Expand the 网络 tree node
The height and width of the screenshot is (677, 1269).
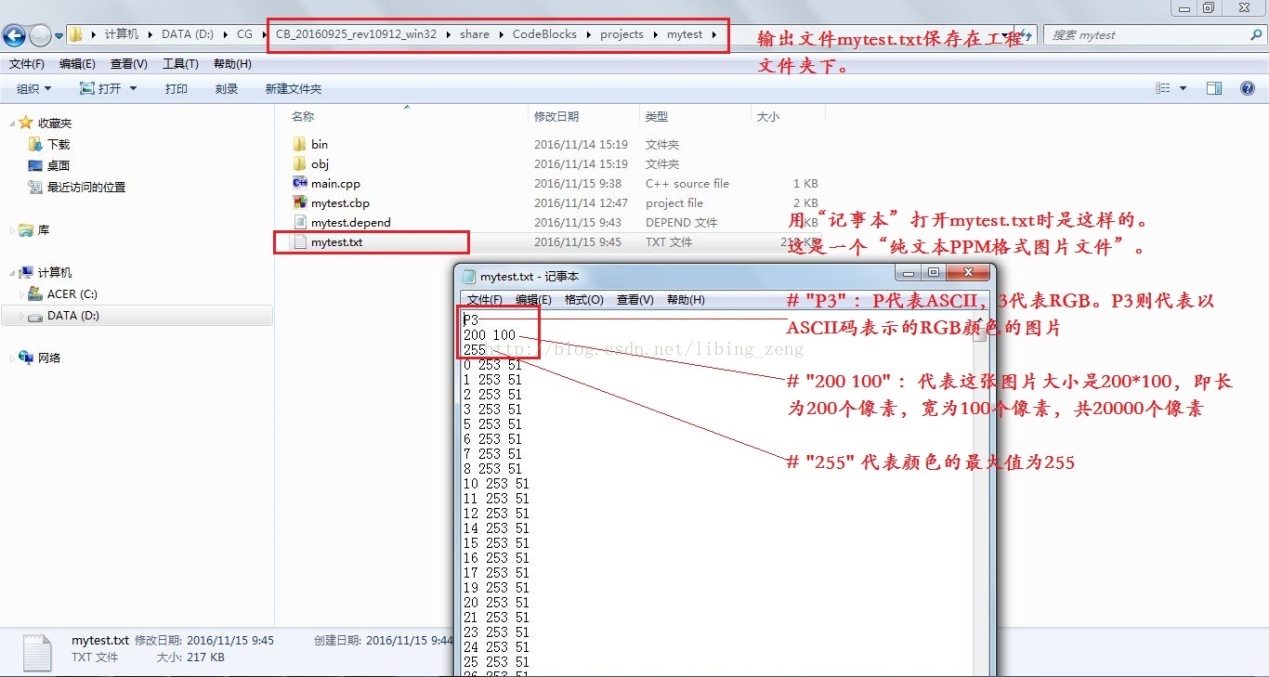coord(12,358)
